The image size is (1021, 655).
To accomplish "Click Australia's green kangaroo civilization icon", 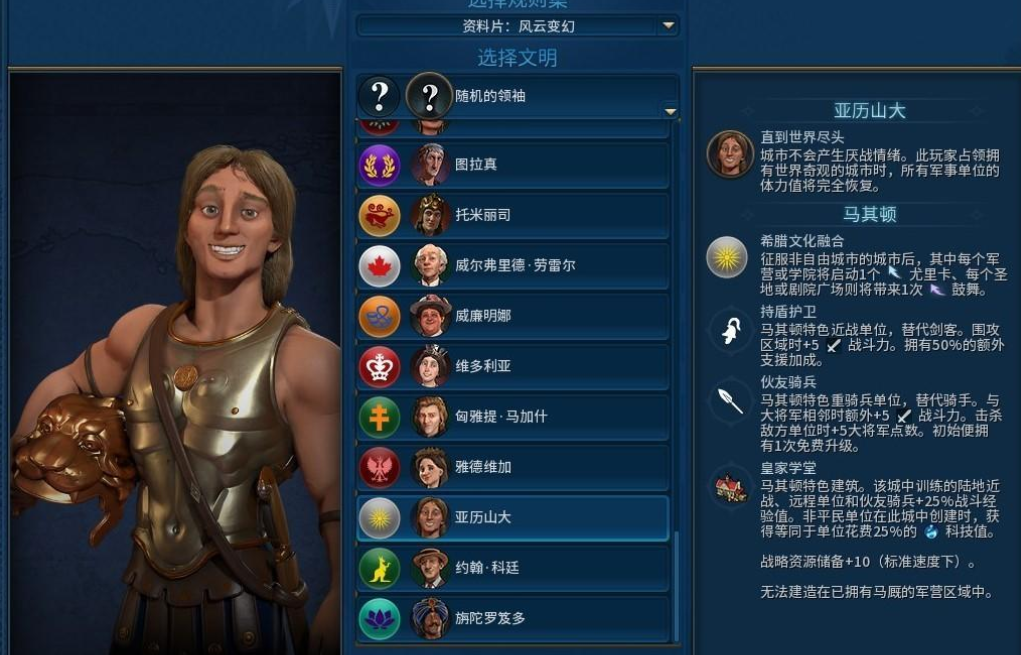I will pos(380,568).
